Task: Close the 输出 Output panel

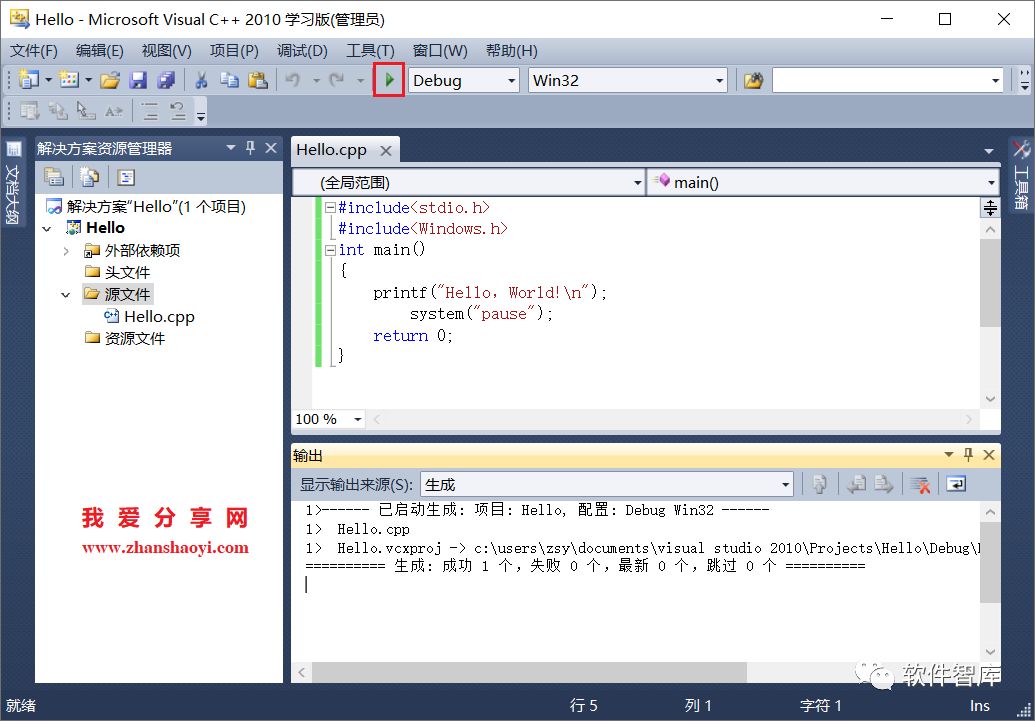Action: pyautogui.click(x=989, y=454)
